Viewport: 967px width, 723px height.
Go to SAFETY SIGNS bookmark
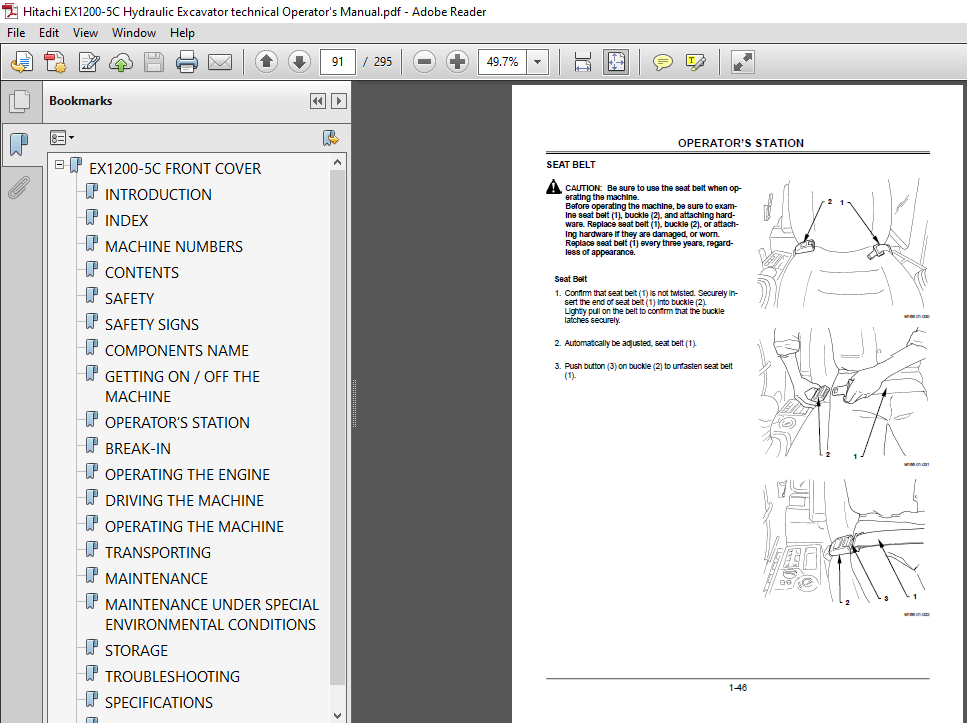(152, 324)
